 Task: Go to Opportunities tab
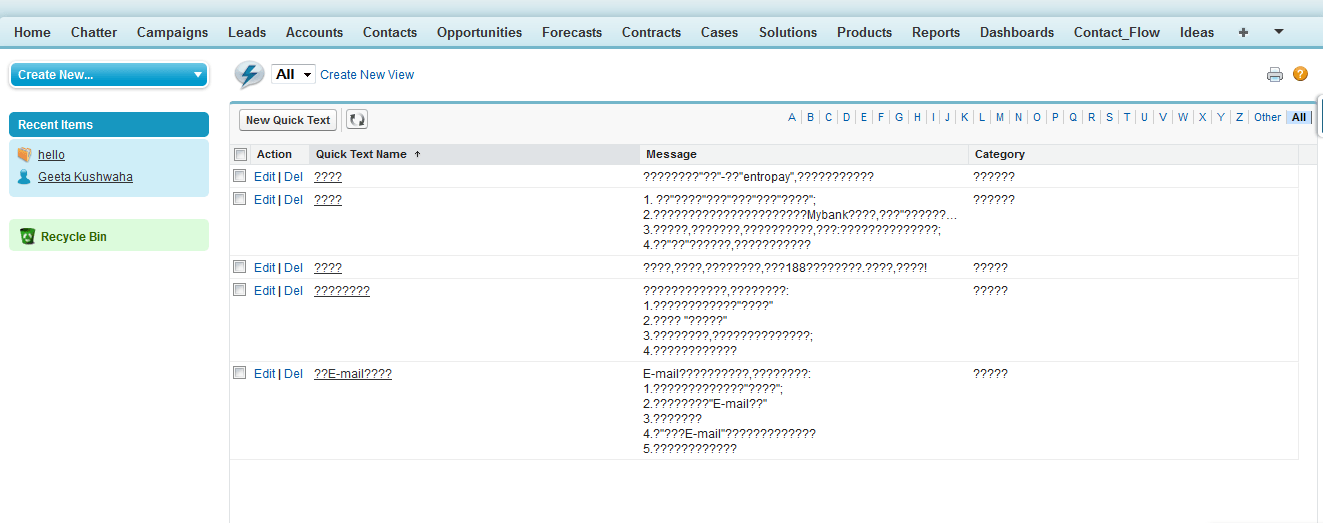tap(479, 32)
